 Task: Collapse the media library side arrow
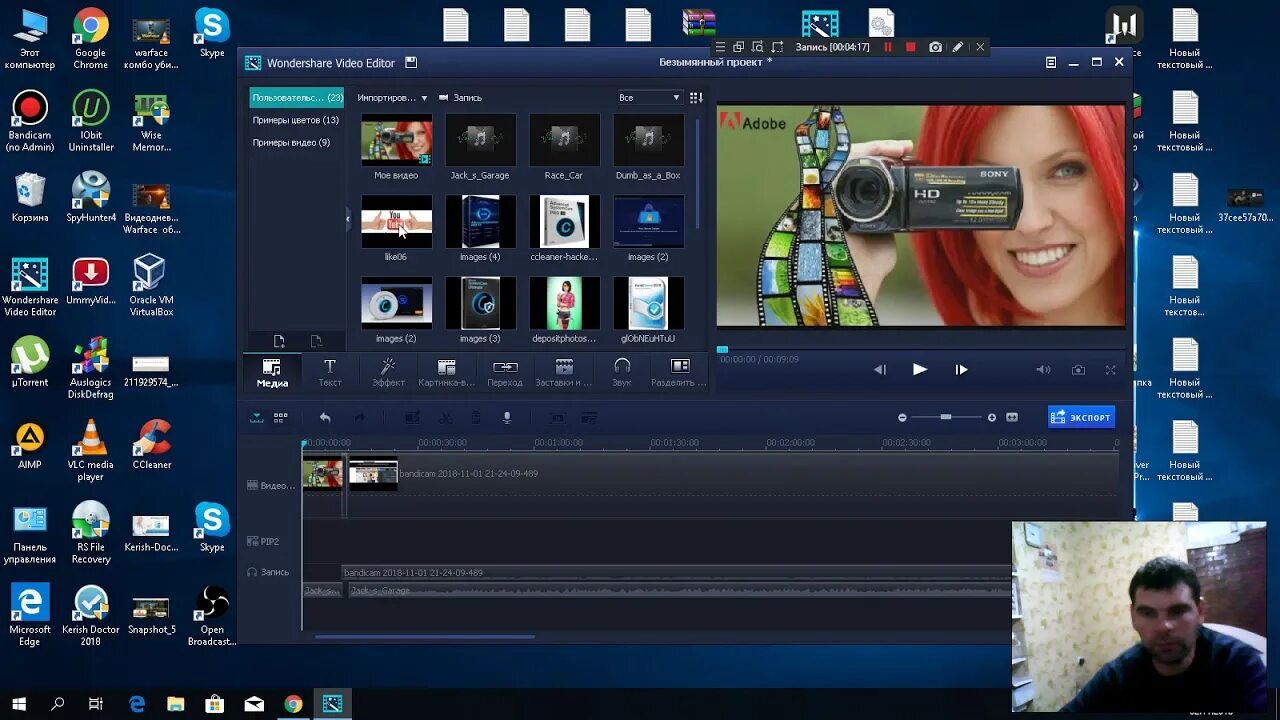pos(348,218)
